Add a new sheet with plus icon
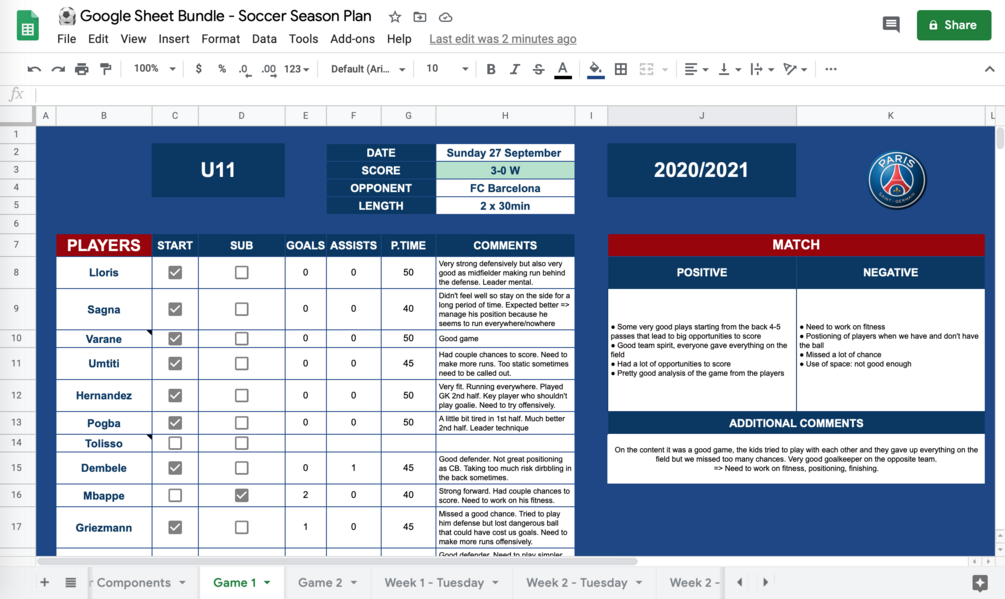Image resolution: width=1005 pixels, height=599 pixels. 44,582
